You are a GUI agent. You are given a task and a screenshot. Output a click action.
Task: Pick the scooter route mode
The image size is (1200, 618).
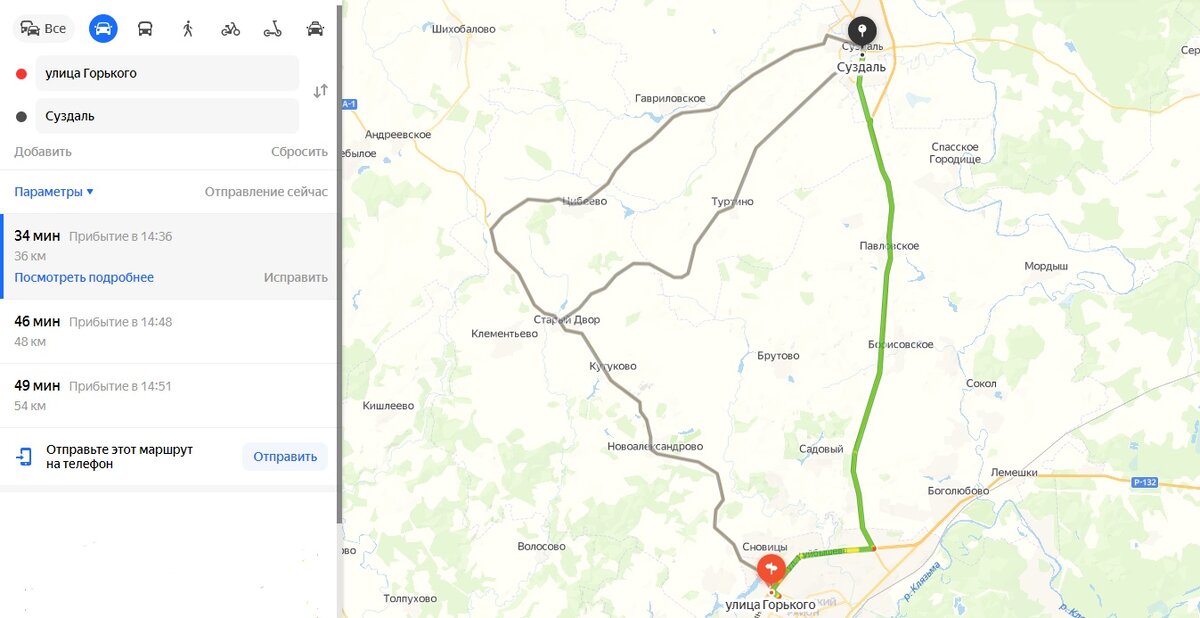273,28
